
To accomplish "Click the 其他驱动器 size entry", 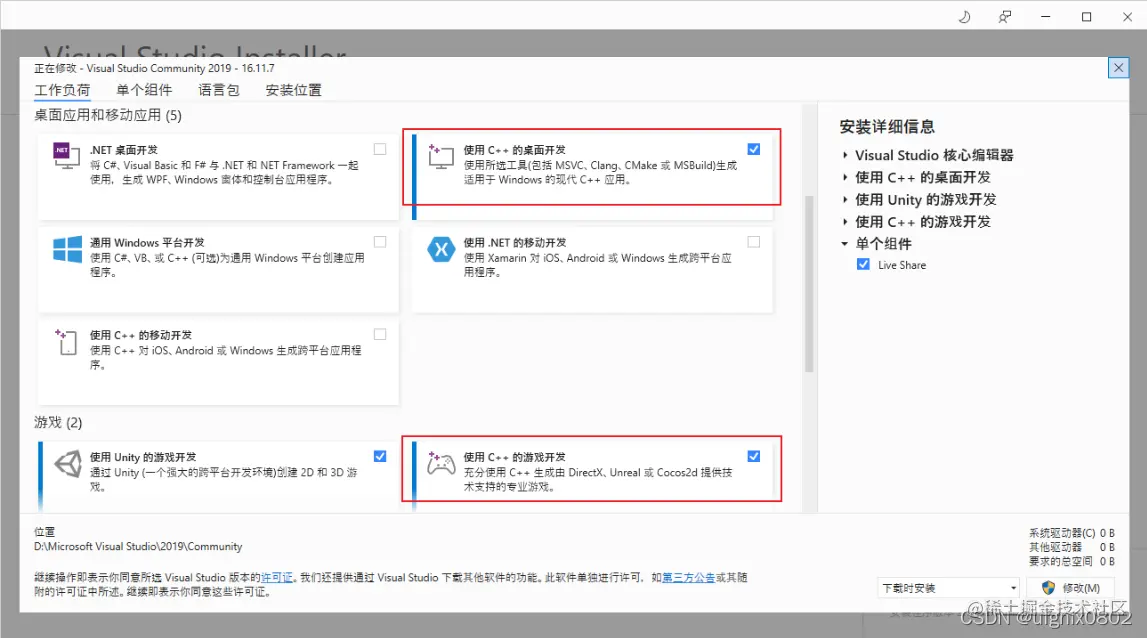I will [1072, 547].
